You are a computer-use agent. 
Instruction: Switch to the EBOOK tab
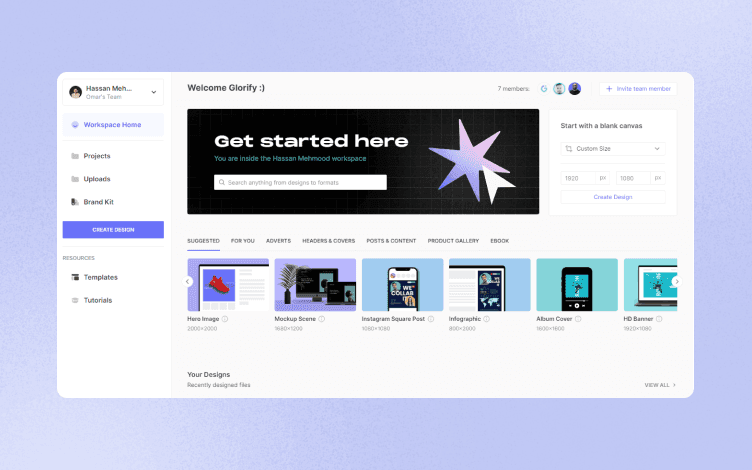pos(500,241)
